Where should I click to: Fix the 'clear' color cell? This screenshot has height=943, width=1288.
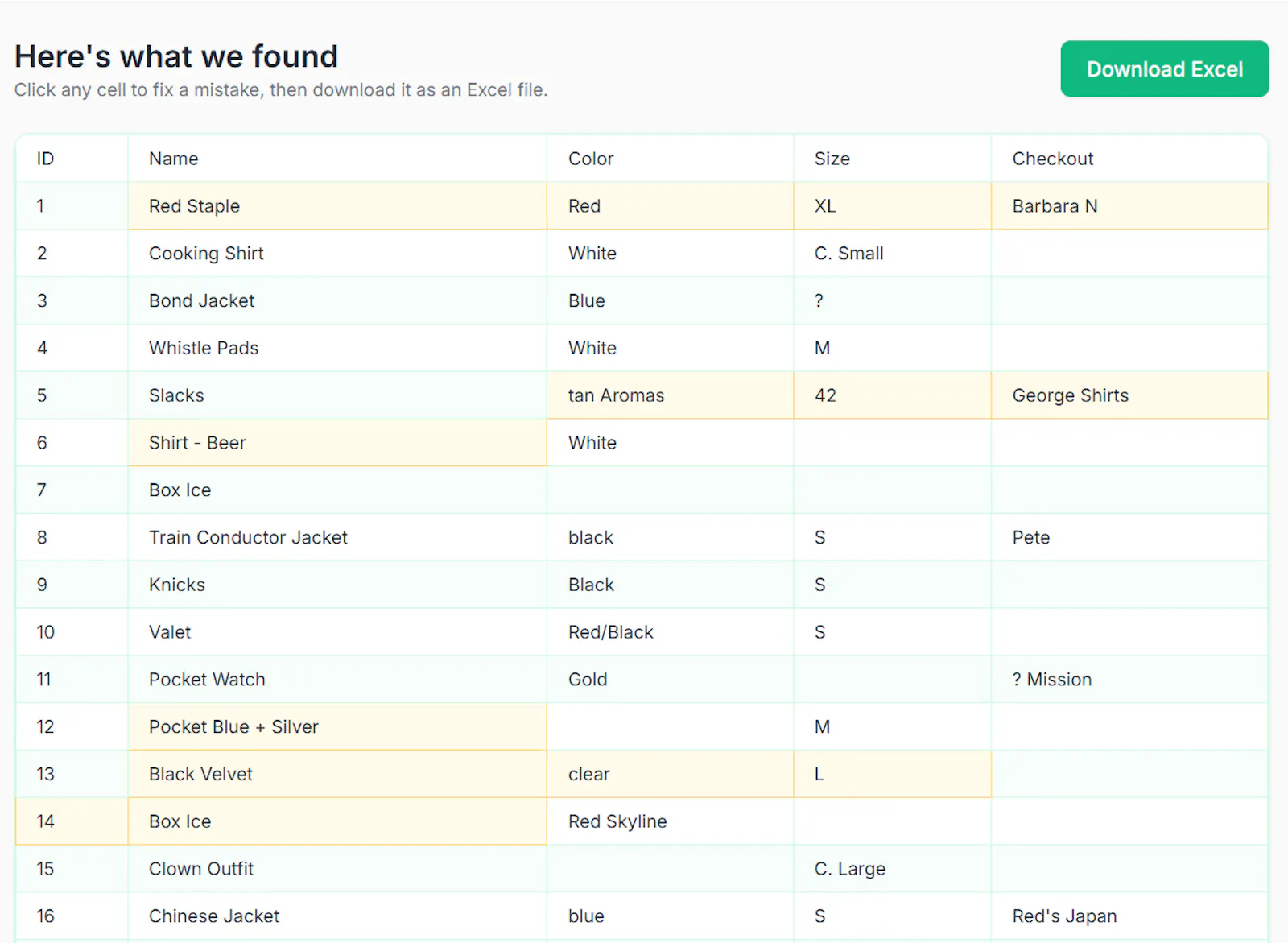tap(670, 775)
